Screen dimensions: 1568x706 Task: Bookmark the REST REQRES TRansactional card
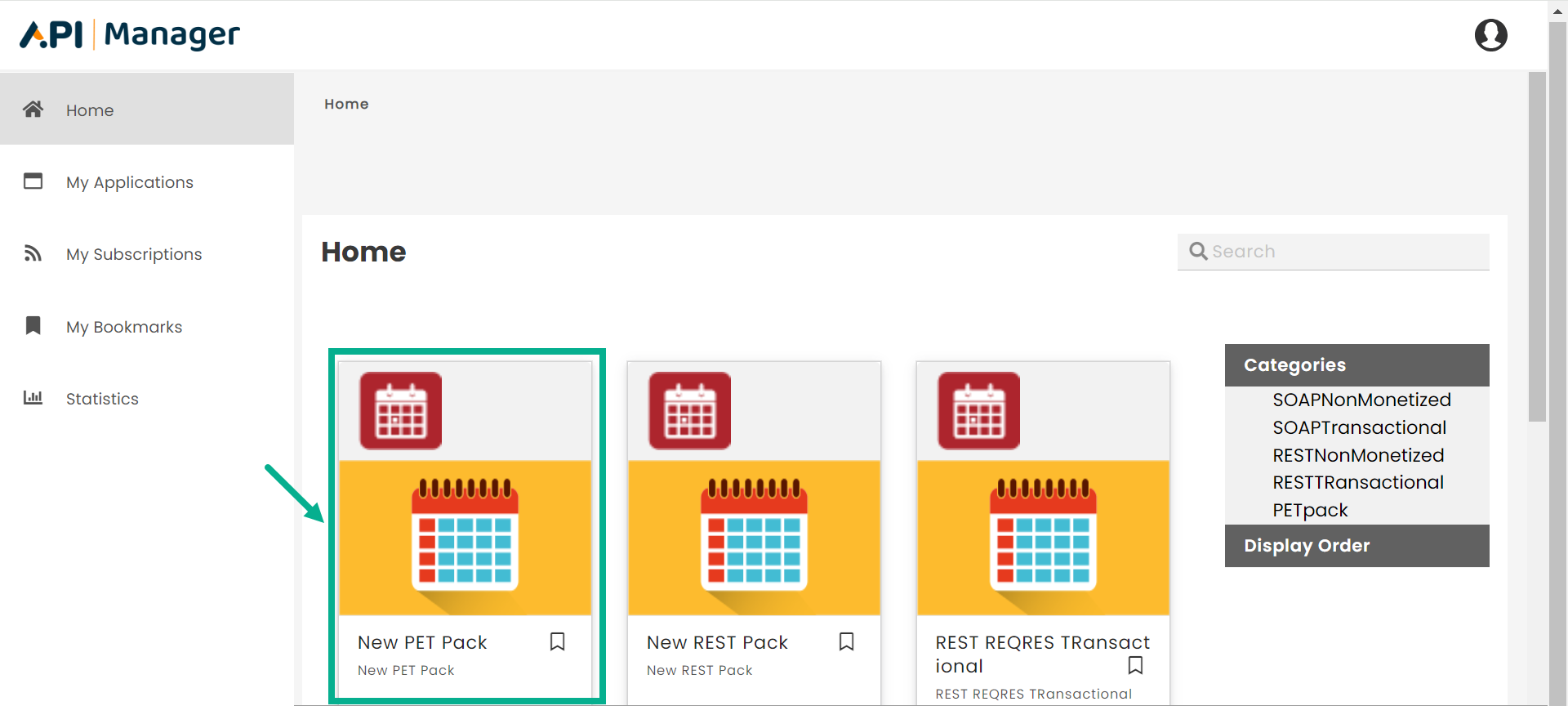[1135, 665]
